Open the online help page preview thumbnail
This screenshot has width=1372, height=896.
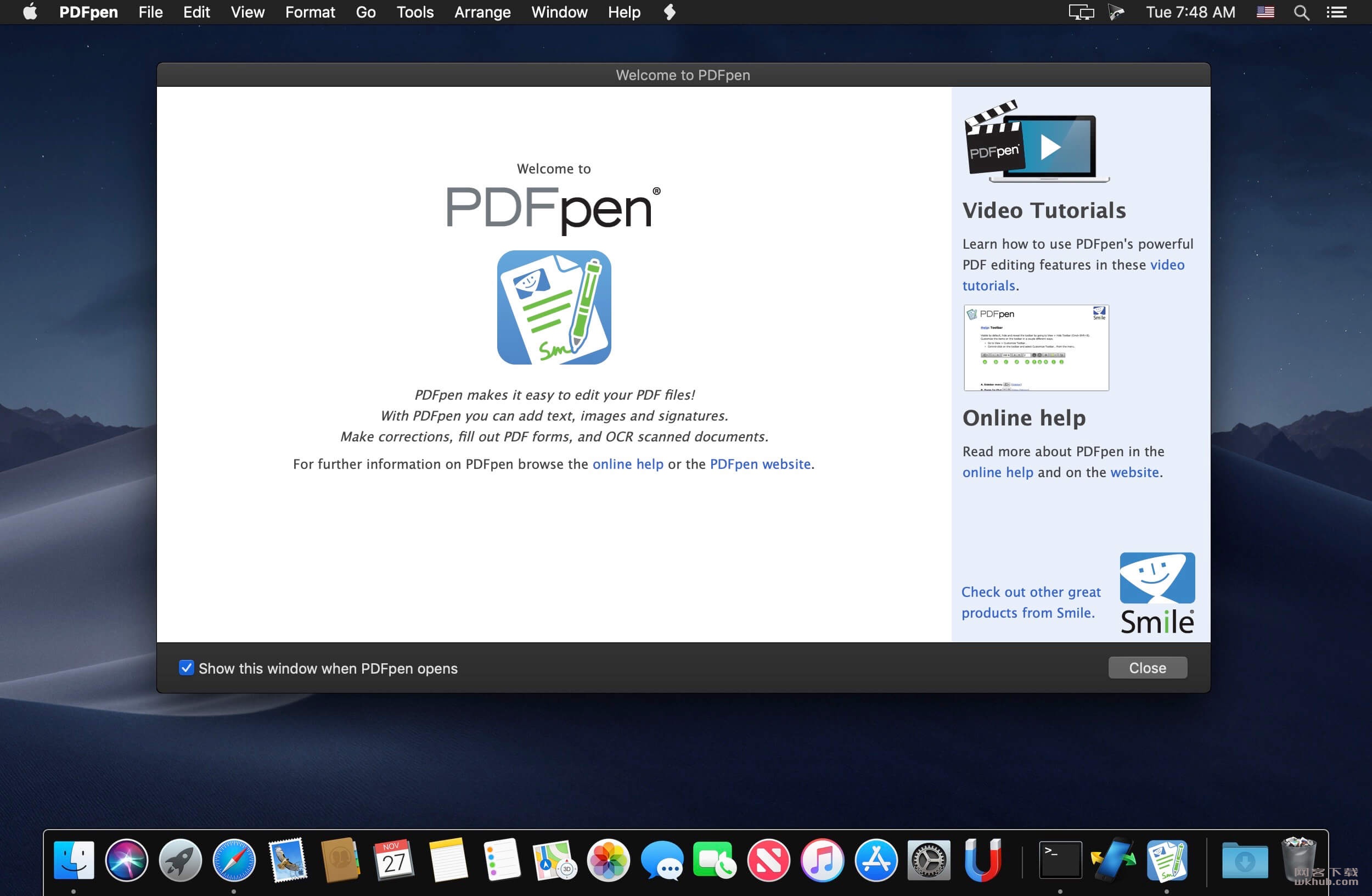tap(1036, 348)
